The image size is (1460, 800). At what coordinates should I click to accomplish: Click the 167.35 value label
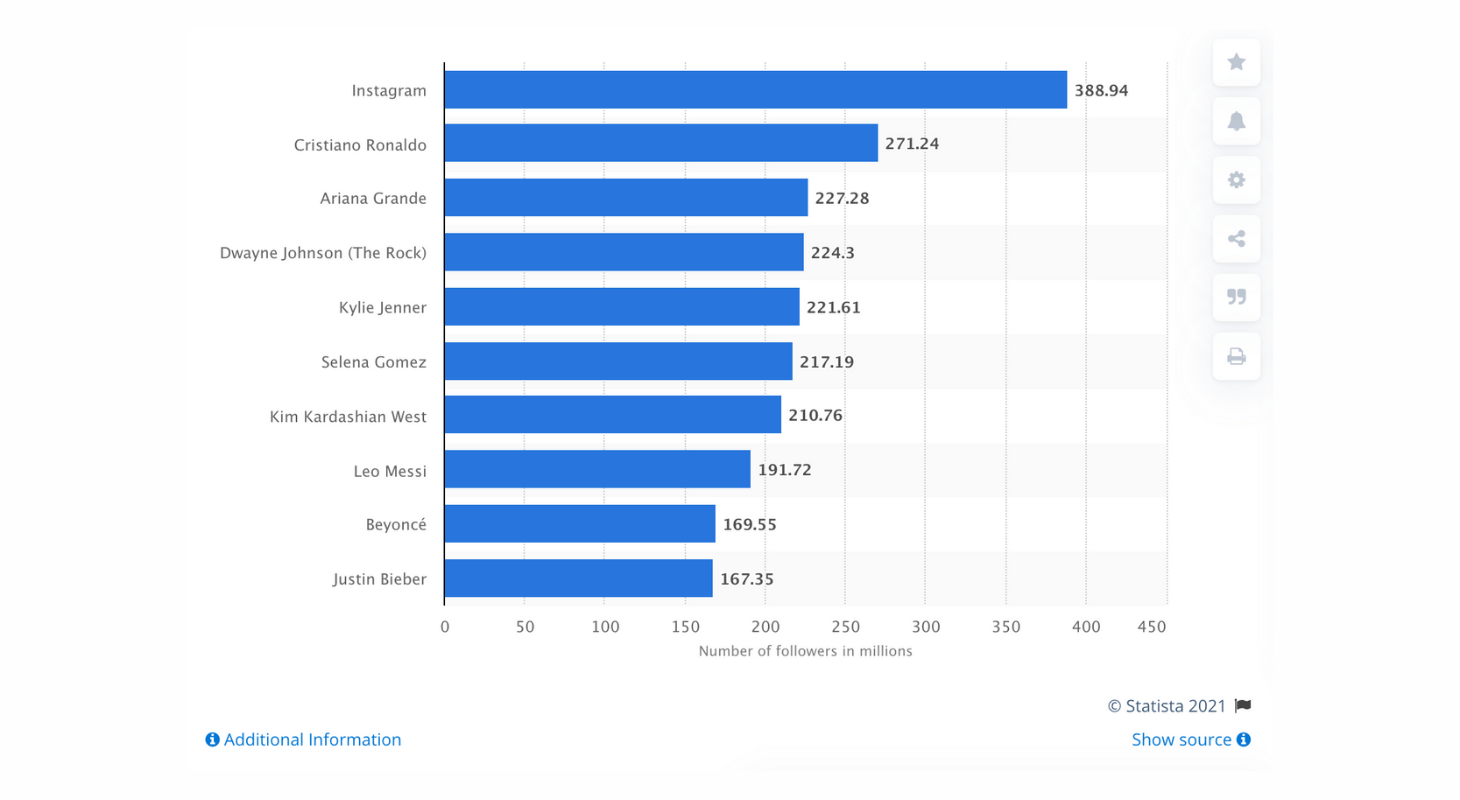pos(747,578)
